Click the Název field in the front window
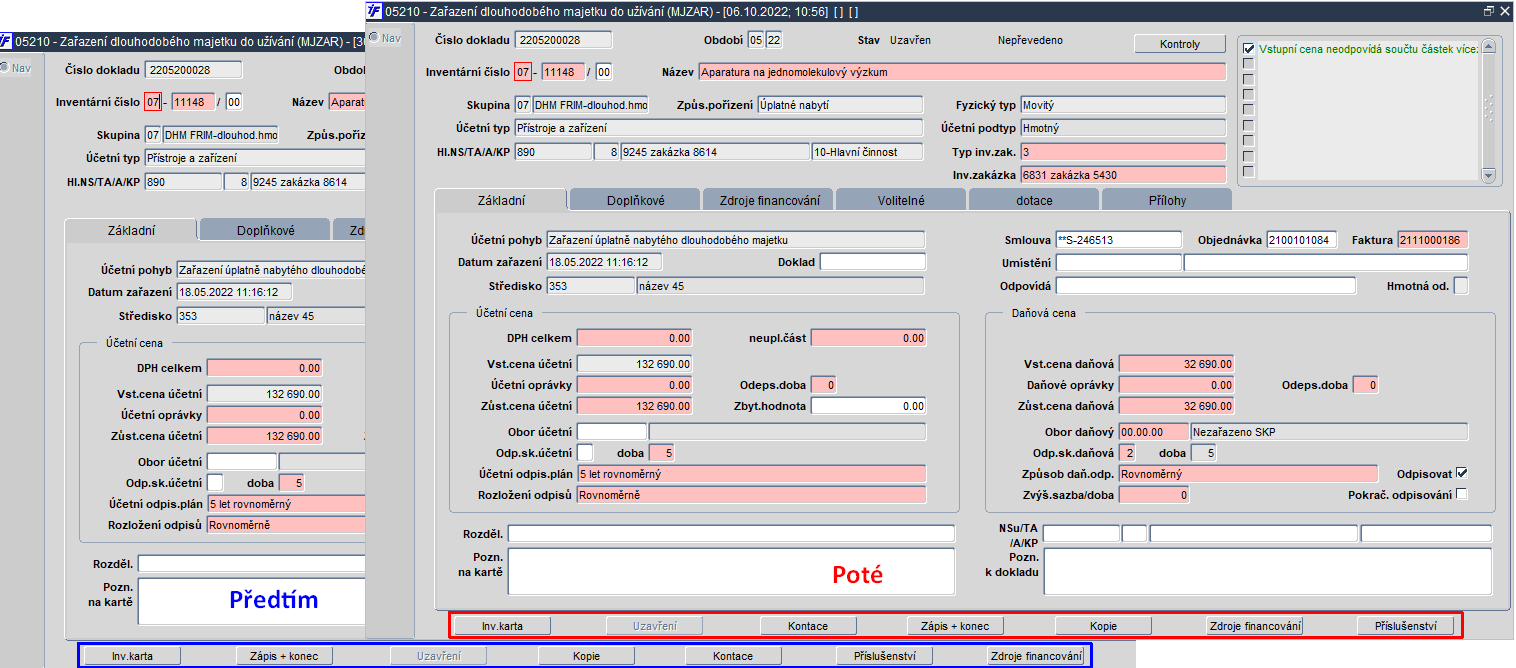Screen dimensions: 1516x668 point(962,72)
